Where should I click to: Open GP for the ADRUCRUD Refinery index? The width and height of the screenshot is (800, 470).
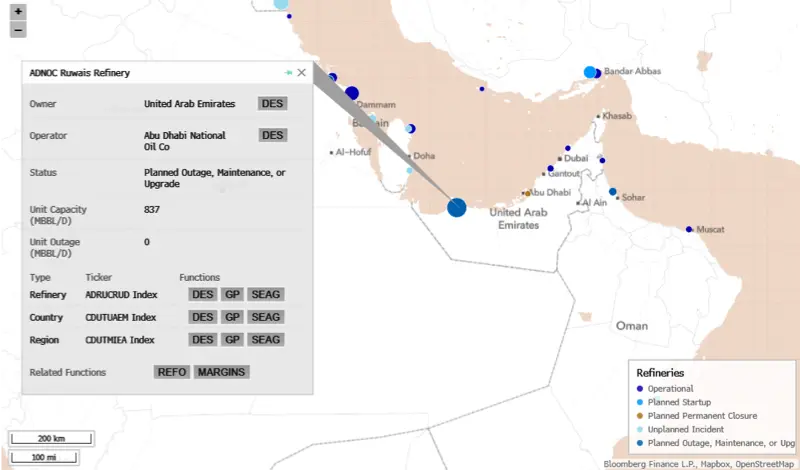click(x=232, y=295)
